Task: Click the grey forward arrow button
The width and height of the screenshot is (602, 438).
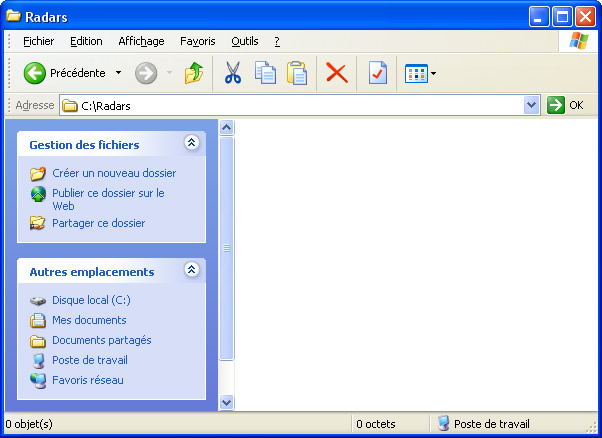Action: click(x=146, y=73)
